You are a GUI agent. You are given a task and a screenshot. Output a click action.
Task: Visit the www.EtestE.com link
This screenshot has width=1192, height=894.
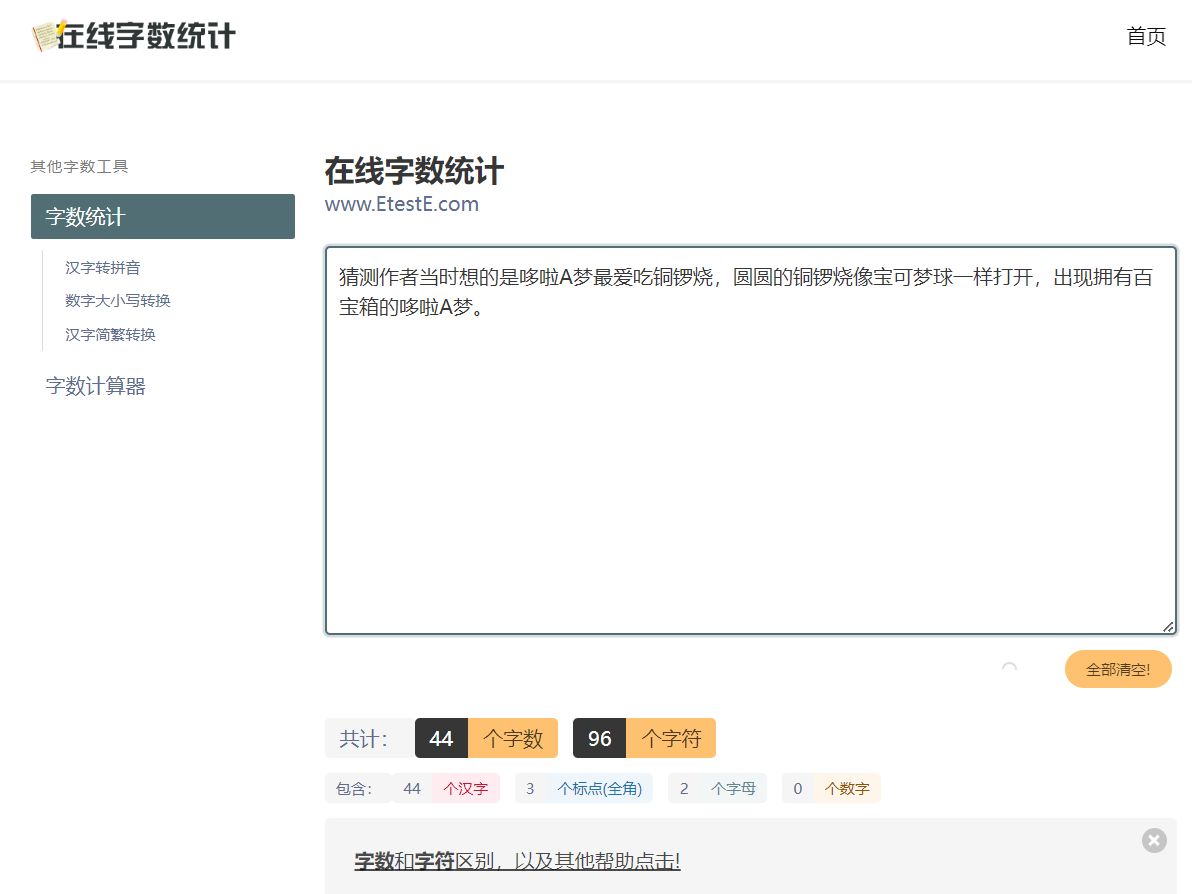[x=401, y=204]
